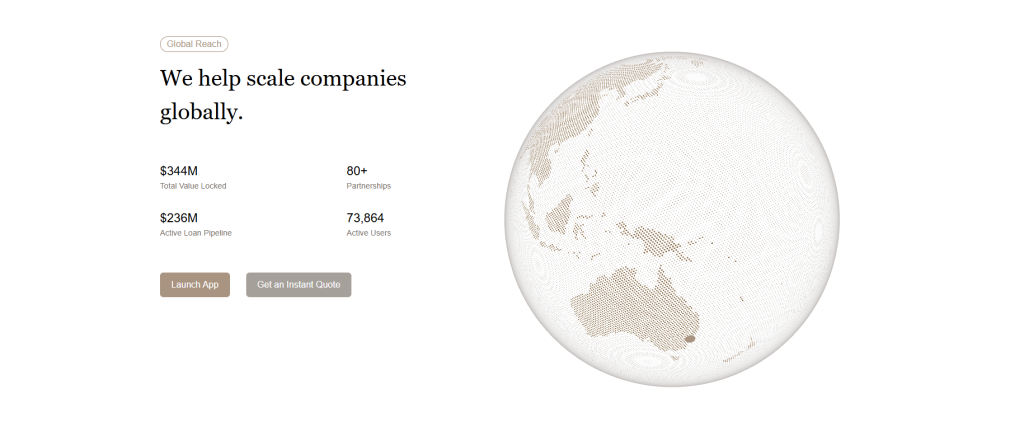Select the Partnerships label

coord(368,186)
